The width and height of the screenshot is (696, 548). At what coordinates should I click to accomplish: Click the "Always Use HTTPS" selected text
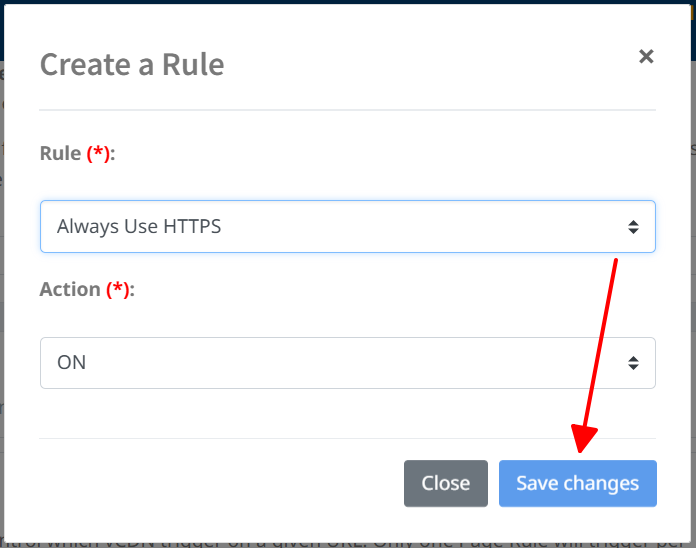pyautogui.click(x=139, y=227)
